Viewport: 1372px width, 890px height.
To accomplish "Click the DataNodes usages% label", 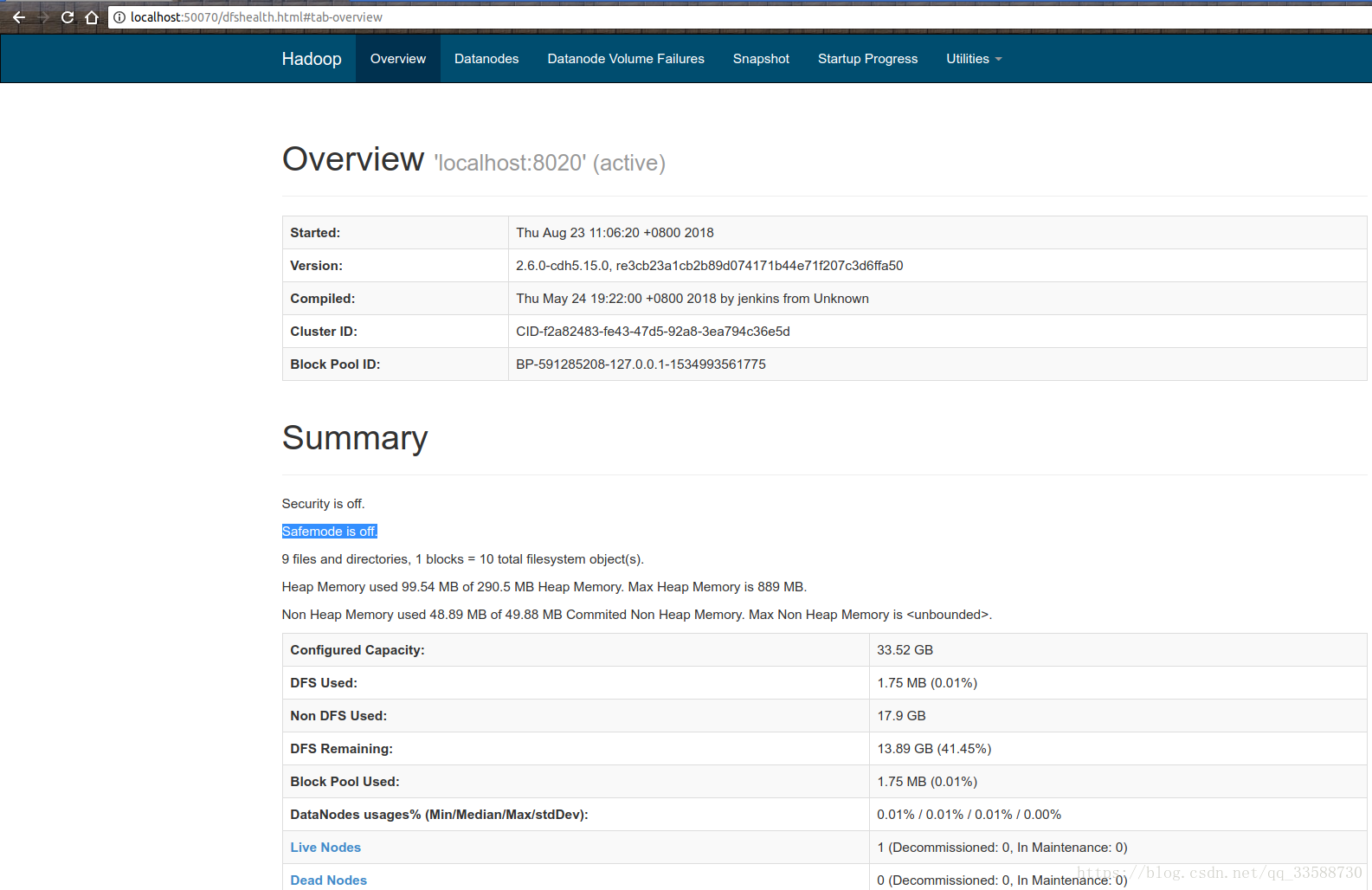I will (x=440, y=815).
